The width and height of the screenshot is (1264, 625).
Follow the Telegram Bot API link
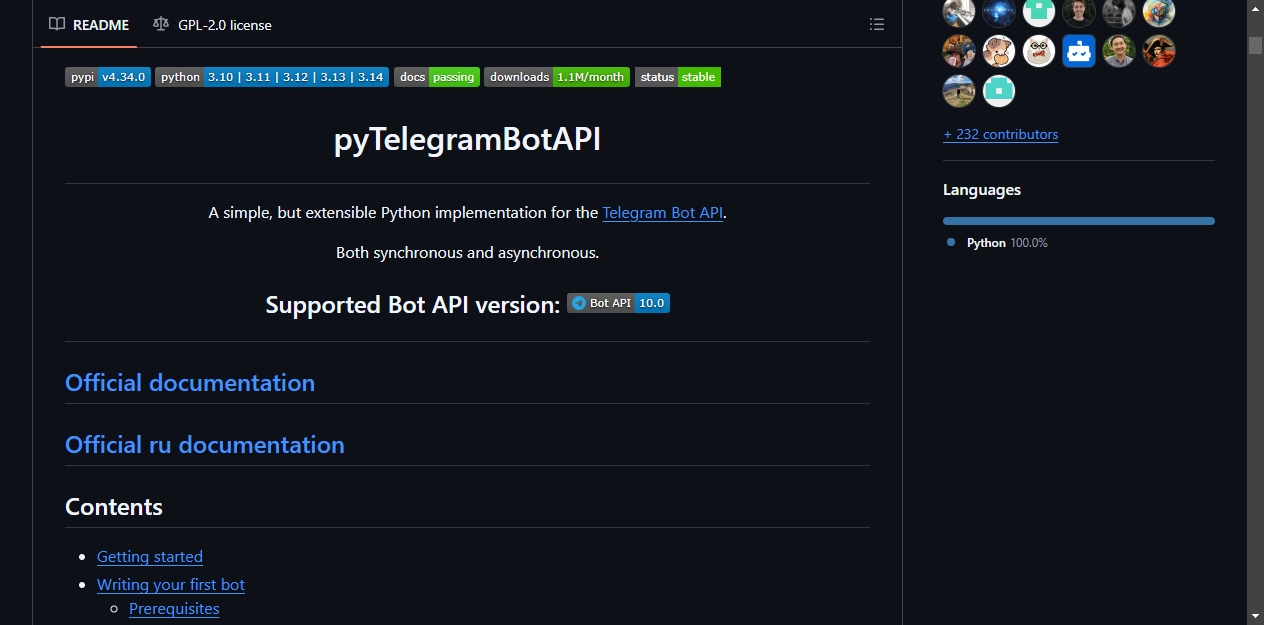[662, 213]
